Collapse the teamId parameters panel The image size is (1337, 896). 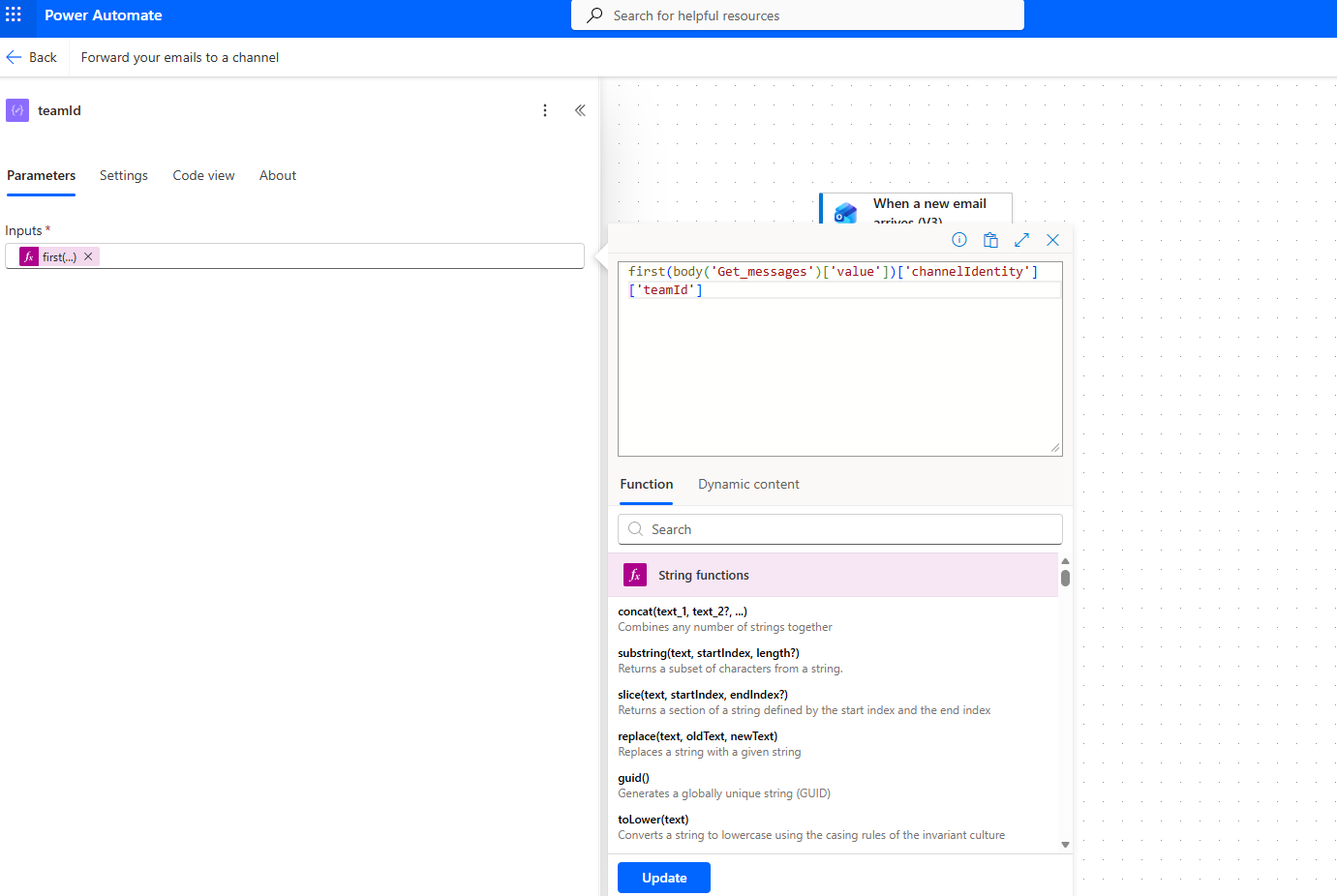point(580,110)
